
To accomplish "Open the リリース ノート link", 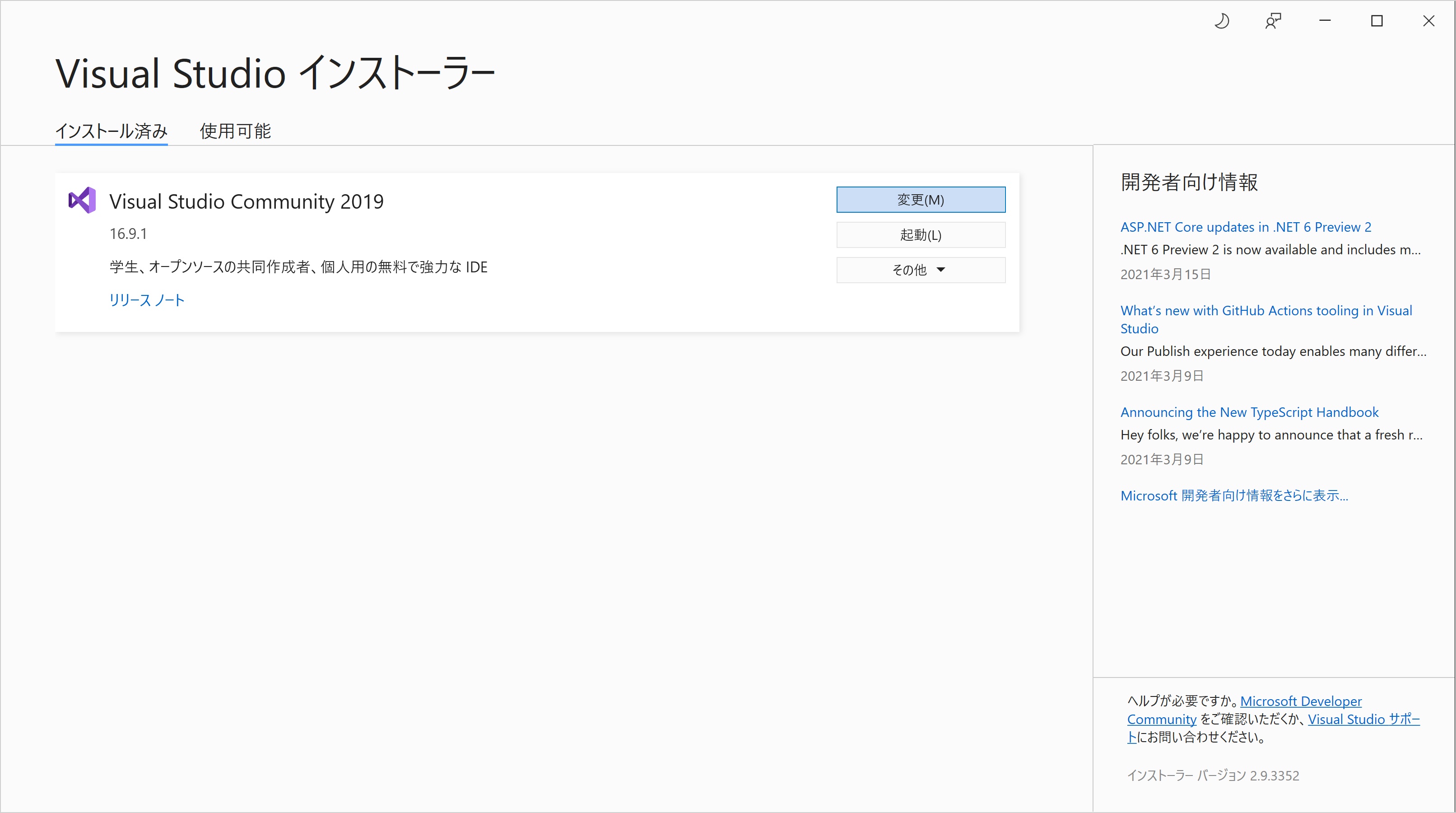I will pyautogui.click(x=147, y=299).
